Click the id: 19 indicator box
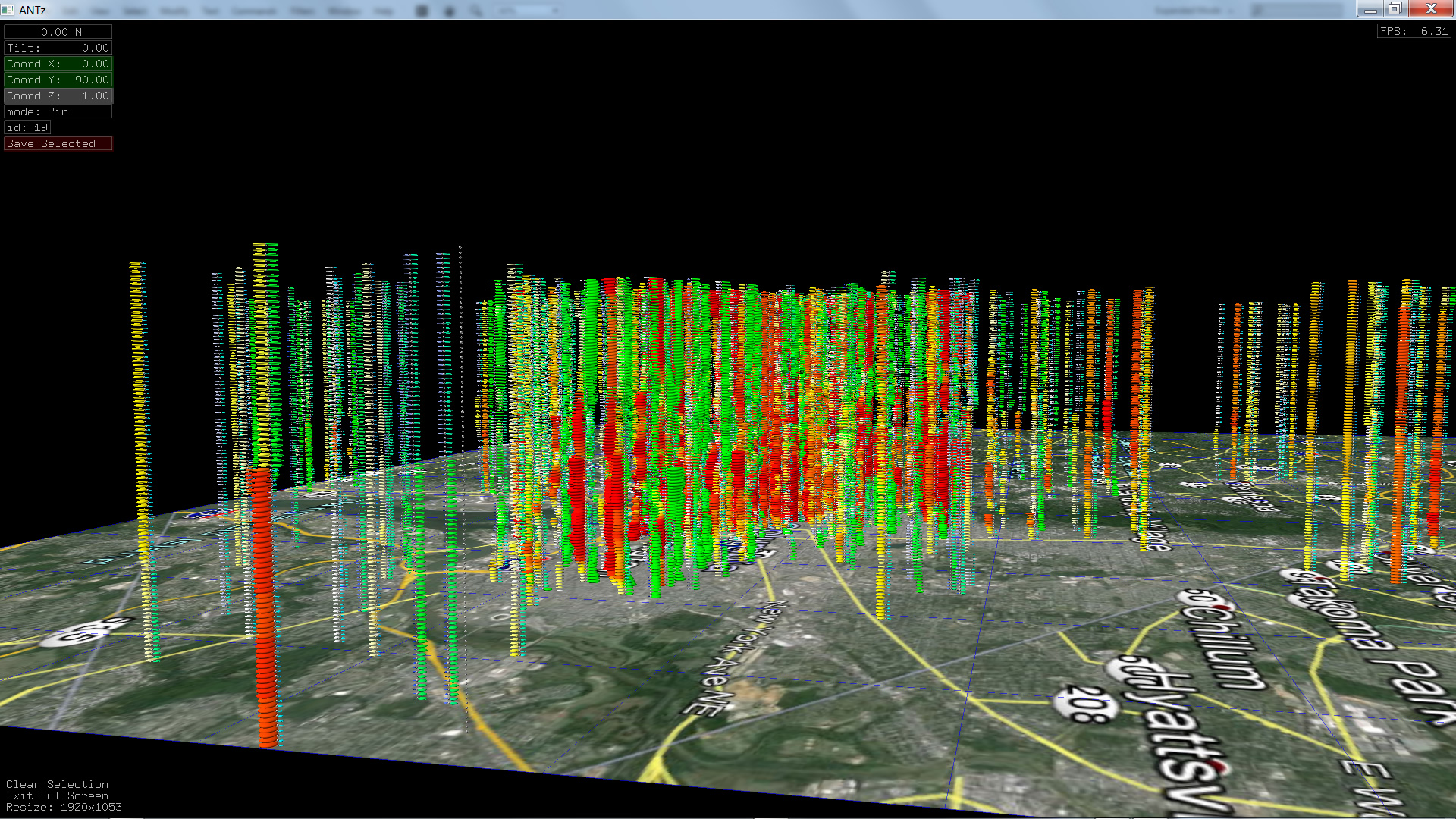This screenshot has height=819, width=1456. click(x=27, y=127)
